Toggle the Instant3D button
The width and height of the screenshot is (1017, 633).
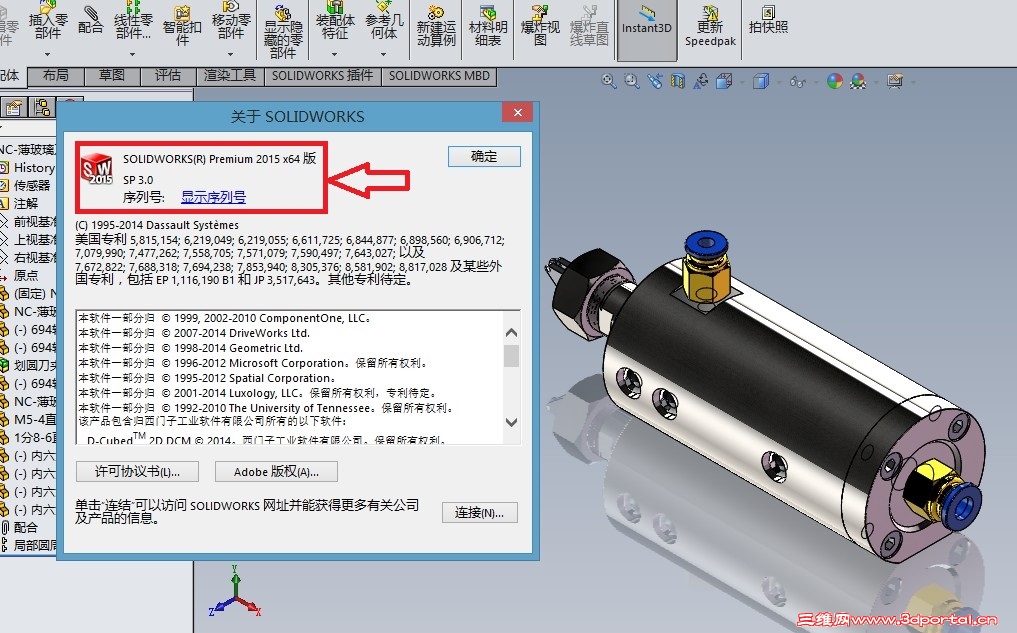point(647,29)
